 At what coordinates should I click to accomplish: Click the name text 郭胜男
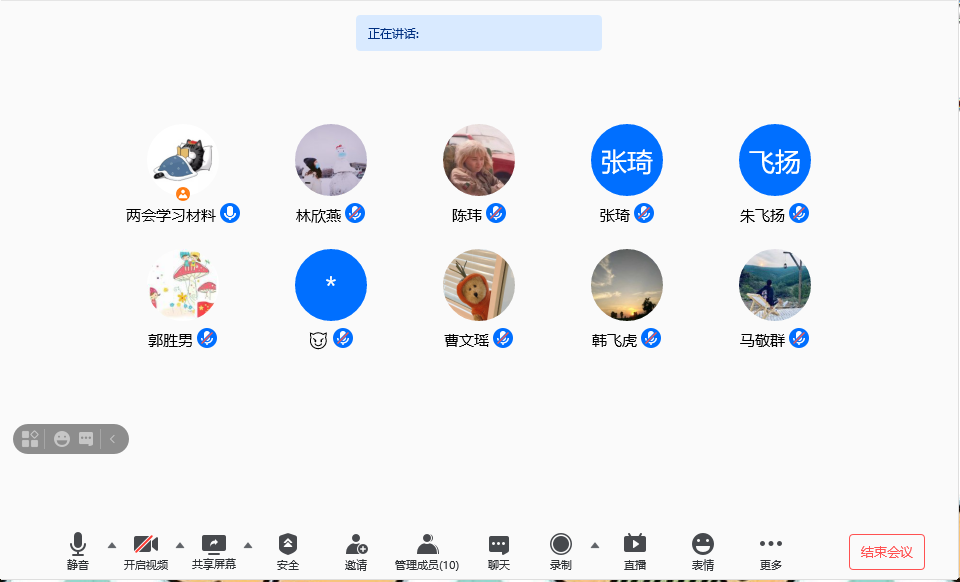coord(170,340)
